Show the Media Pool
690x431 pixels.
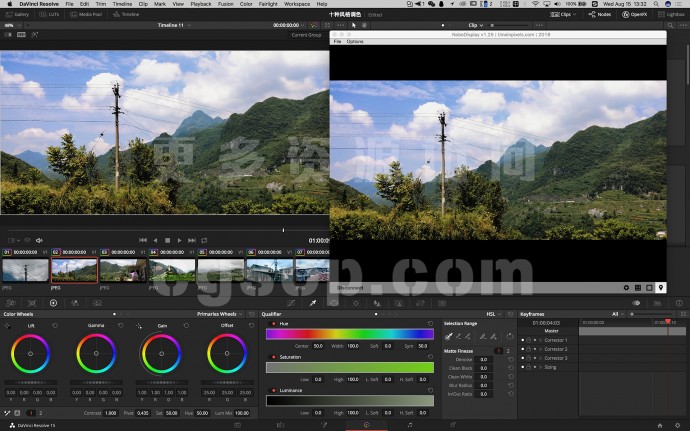86,15
